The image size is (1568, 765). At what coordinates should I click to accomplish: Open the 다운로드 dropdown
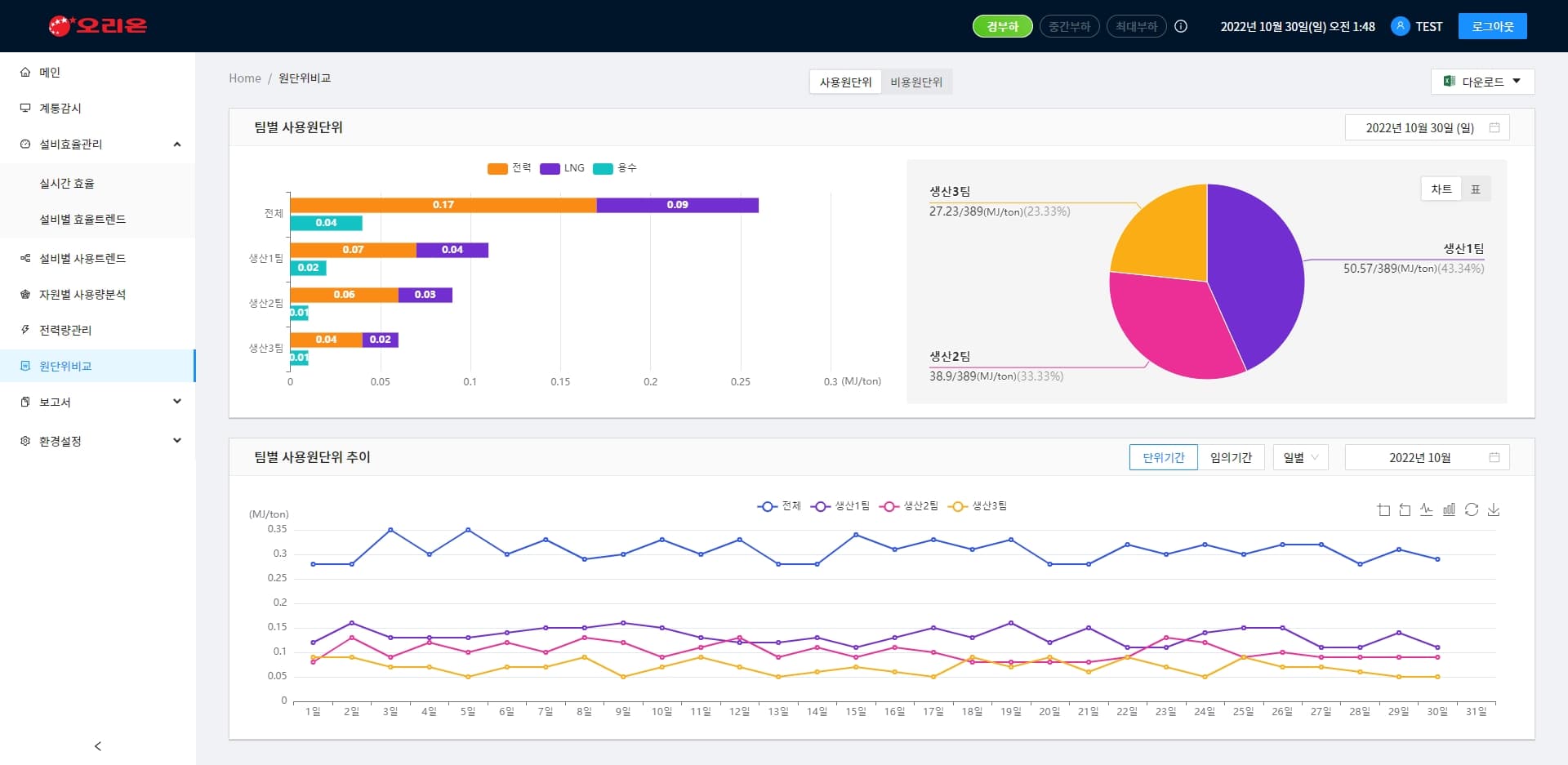pyautogui.click(x=1482, y=82)
